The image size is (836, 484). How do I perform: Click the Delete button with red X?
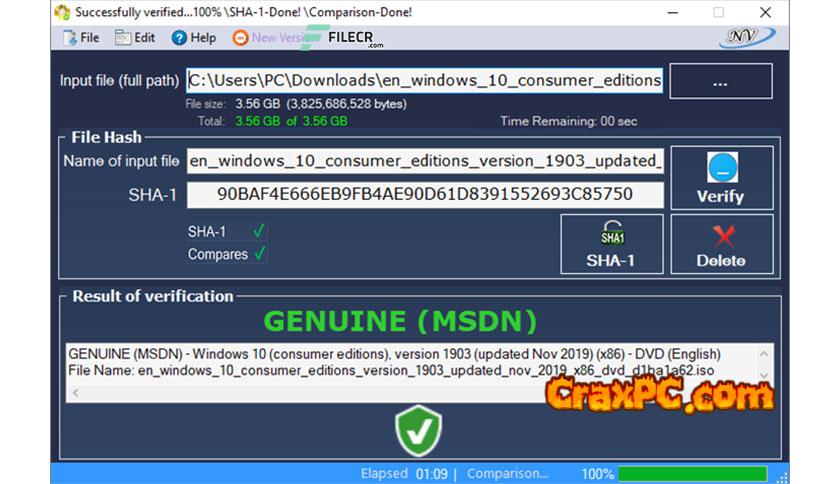[x=721, y=244]
